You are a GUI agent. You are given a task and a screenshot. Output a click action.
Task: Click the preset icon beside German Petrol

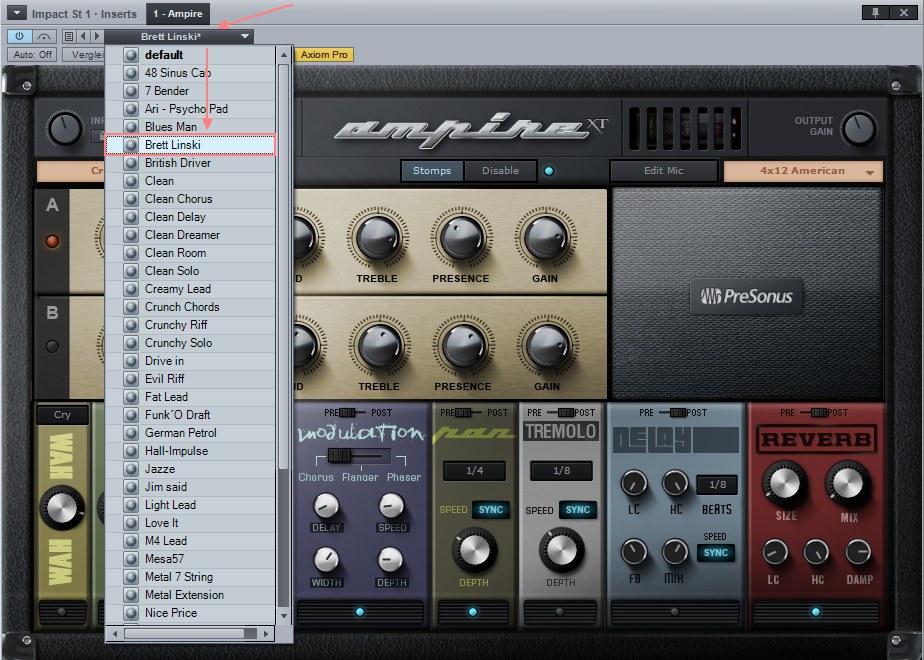[x=131, y=433]
